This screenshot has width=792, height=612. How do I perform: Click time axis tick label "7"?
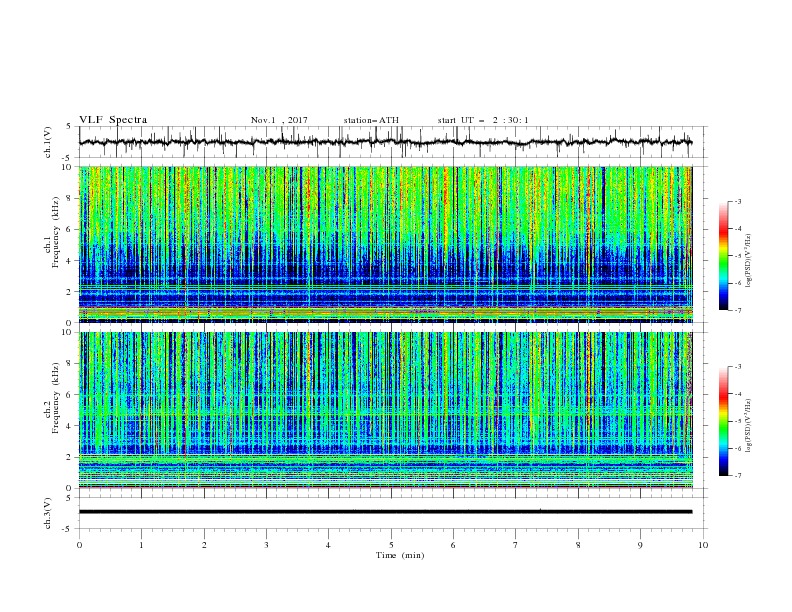pyautogui.click(x=515, y=545)
